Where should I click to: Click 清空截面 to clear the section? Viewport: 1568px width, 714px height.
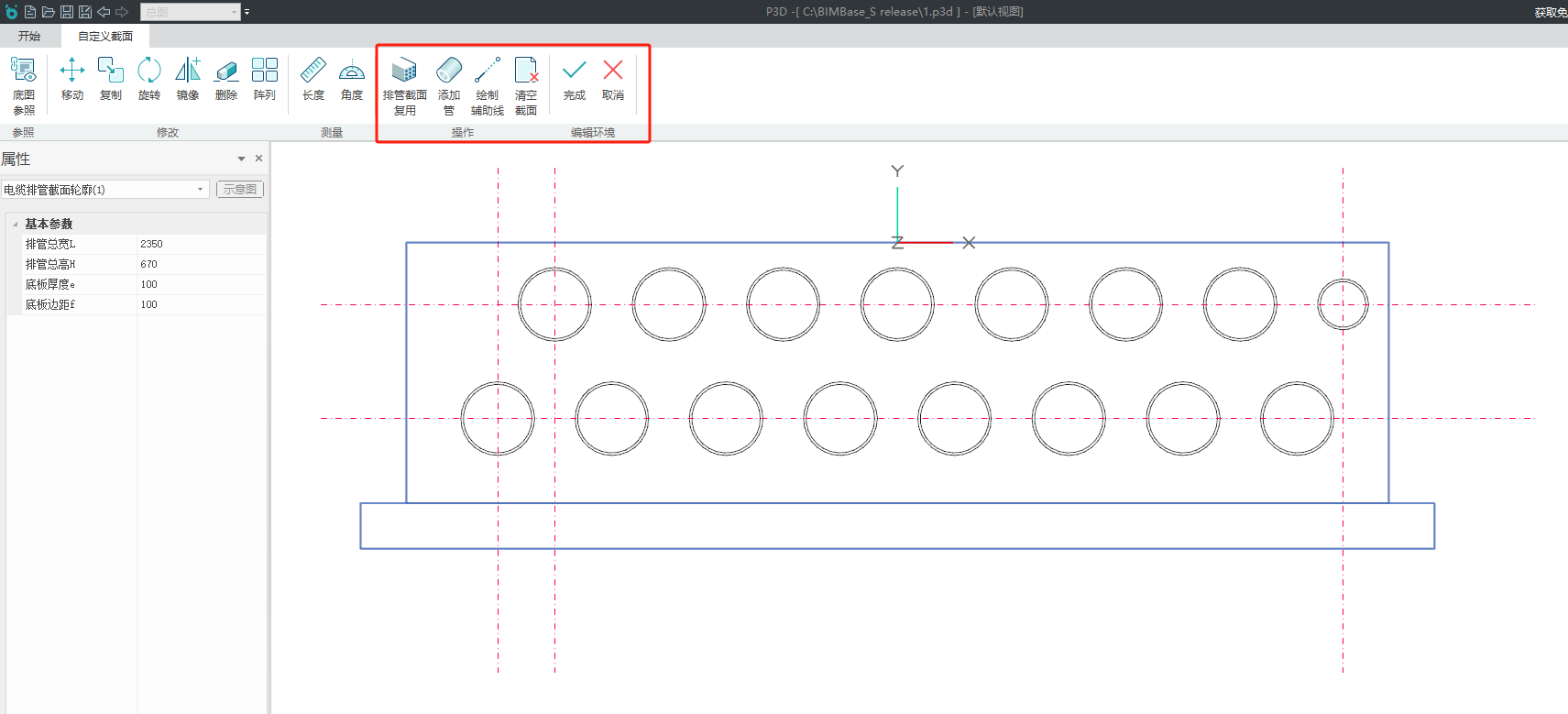click(x=526, y=86)
